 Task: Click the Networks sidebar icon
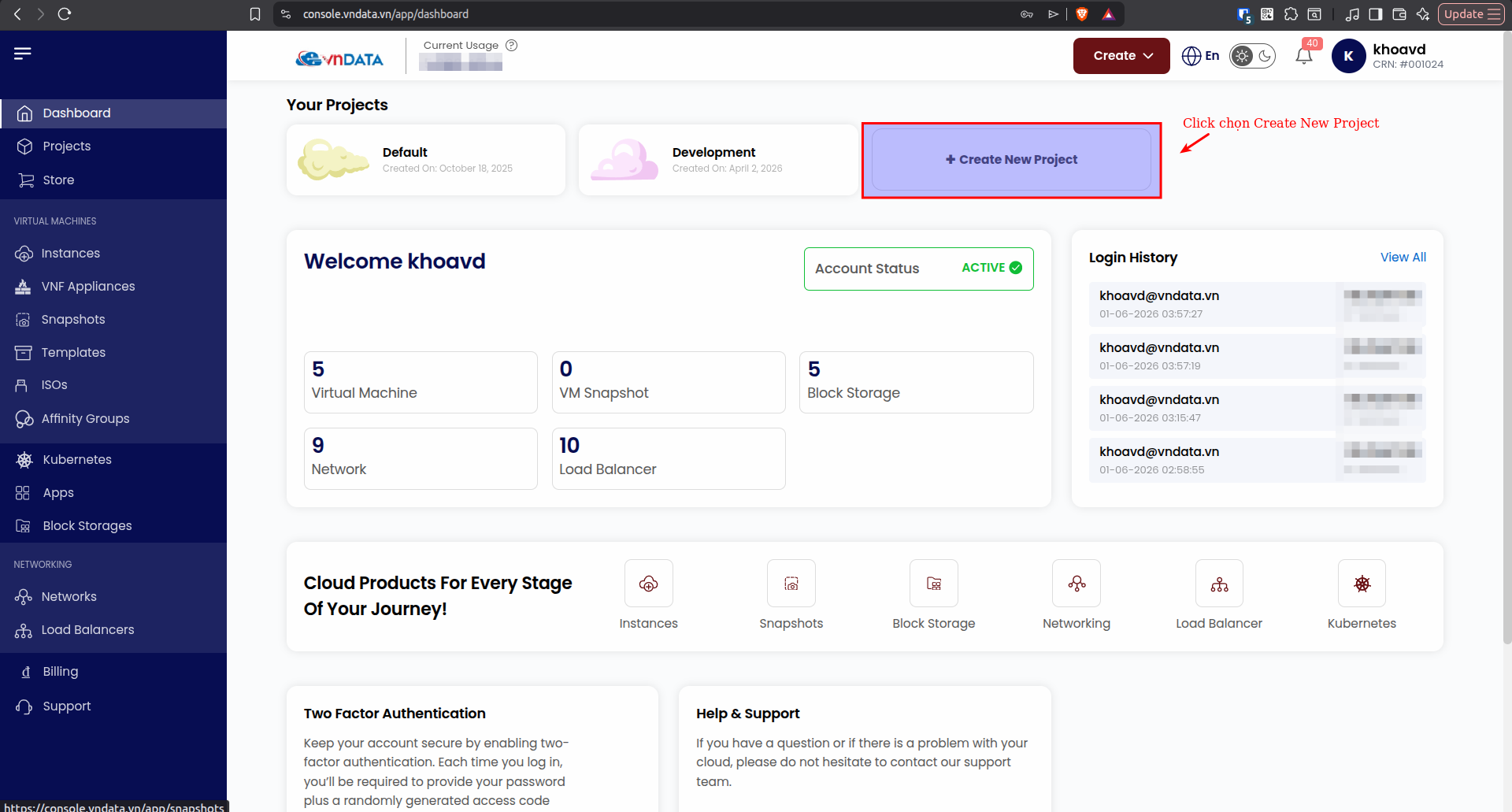point(24,597)
